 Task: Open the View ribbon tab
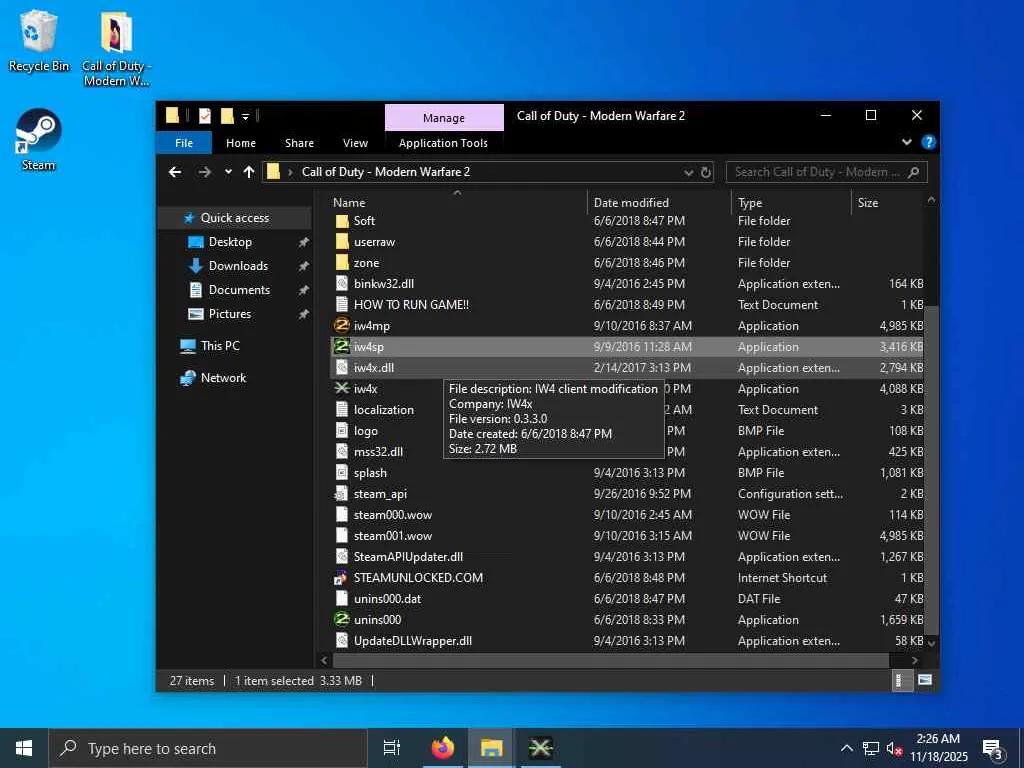355,143
